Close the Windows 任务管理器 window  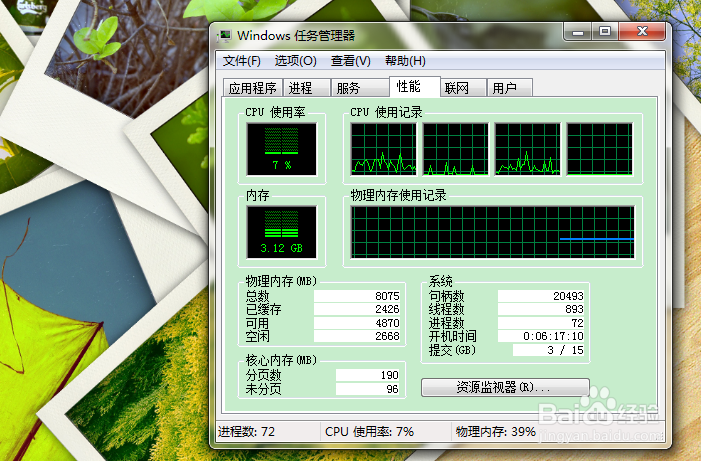(642, 32)
